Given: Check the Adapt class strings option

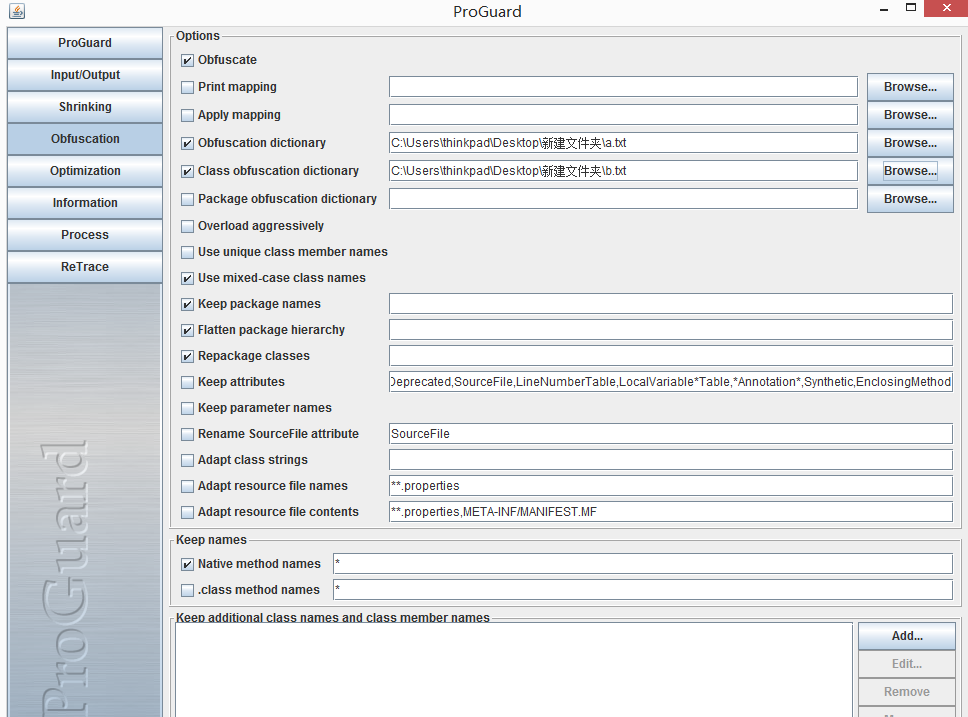Looking at the screenshot, I should click(x=188, y=460).
